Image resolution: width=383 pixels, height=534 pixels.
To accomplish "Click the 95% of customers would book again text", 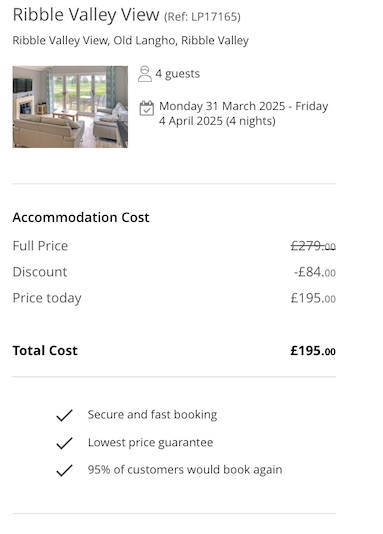I will pyautogui.click(x=185, y=470).
